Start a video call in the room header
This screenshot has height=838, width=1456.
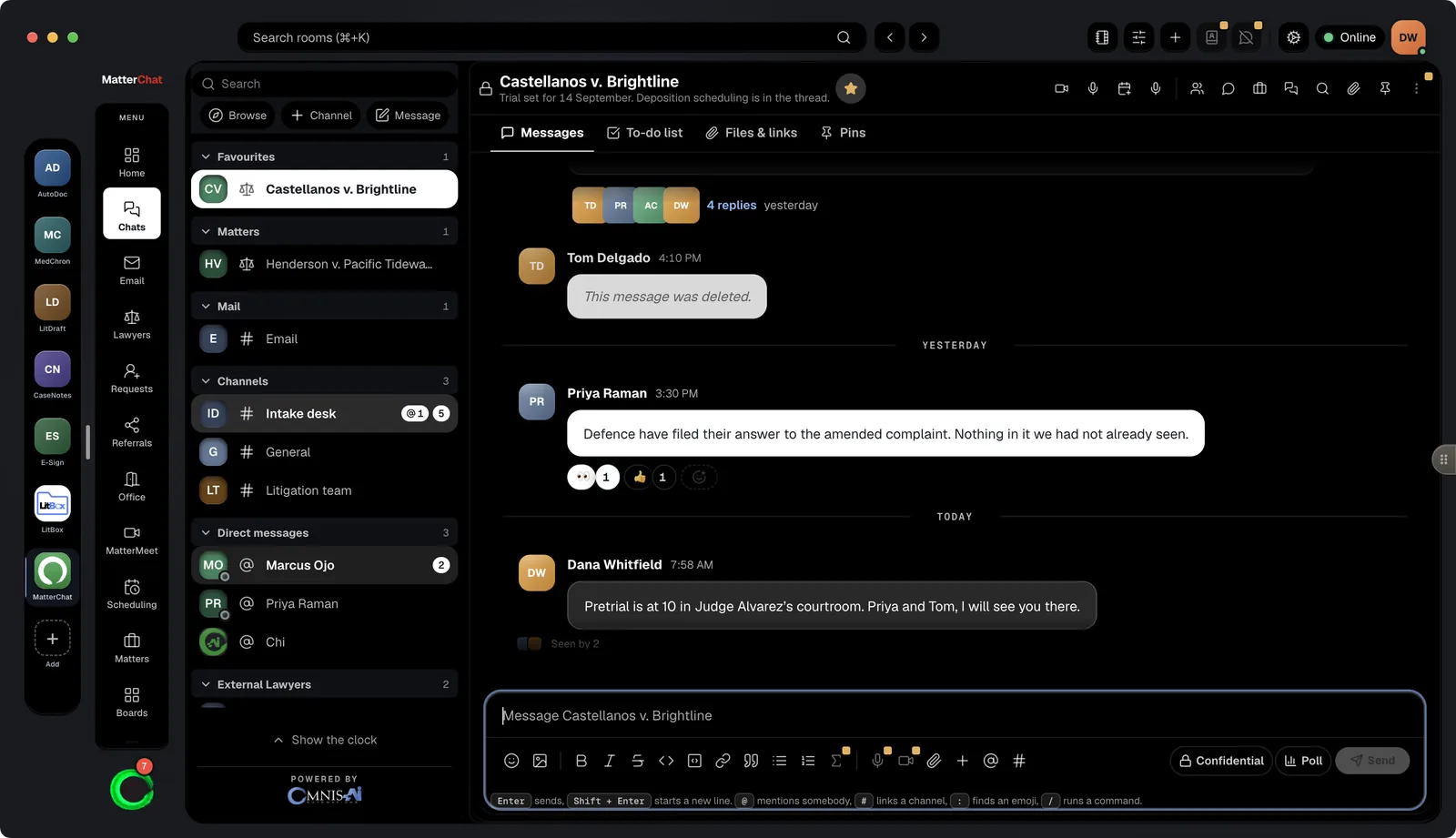point(1061,88)
